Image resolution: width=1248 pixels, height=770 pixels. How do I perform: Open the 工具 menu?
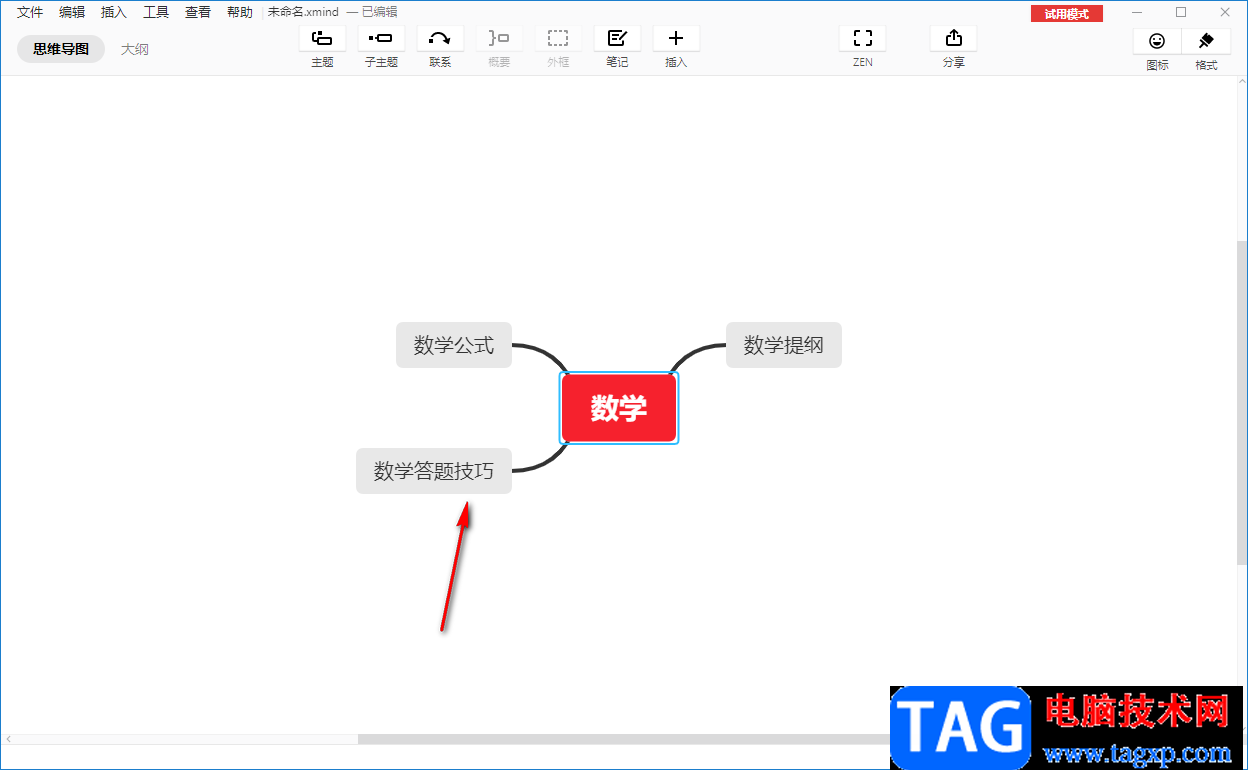pos(156,12)
